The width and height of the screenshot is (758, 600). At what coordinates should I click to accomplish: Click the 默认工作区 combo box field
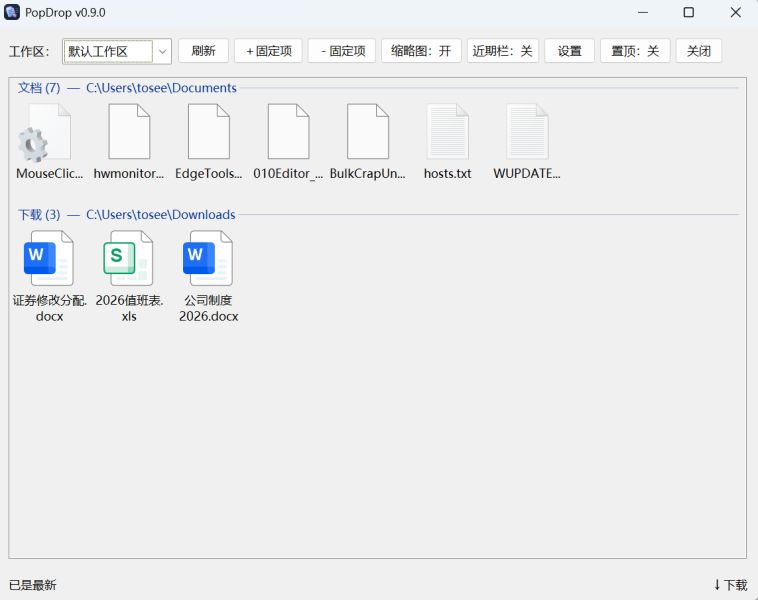click(x=117, y=51)
